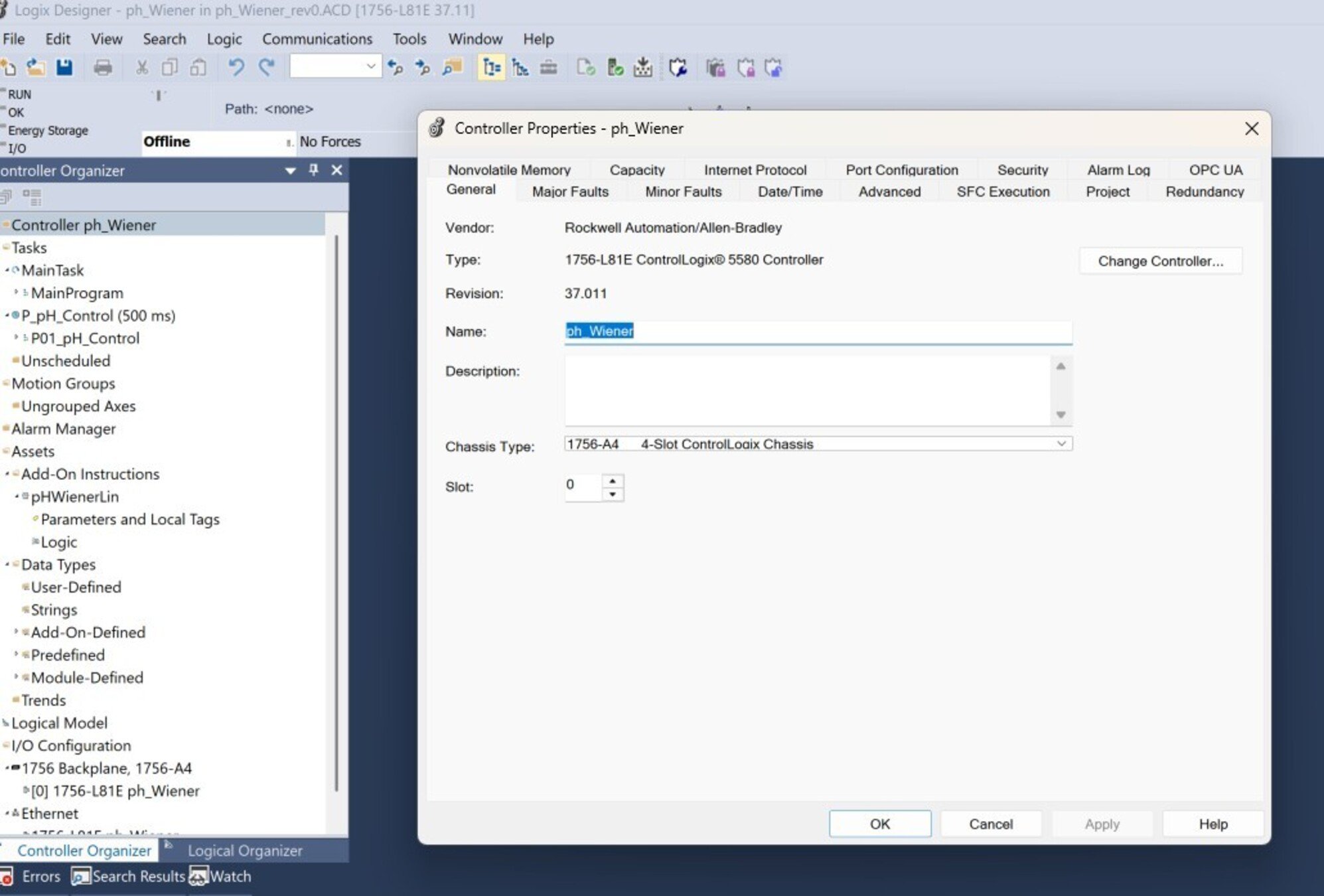Image resolution: width=1324 pixels, height=896 pixels.
Task: Undo the last action
Action: 236,68
